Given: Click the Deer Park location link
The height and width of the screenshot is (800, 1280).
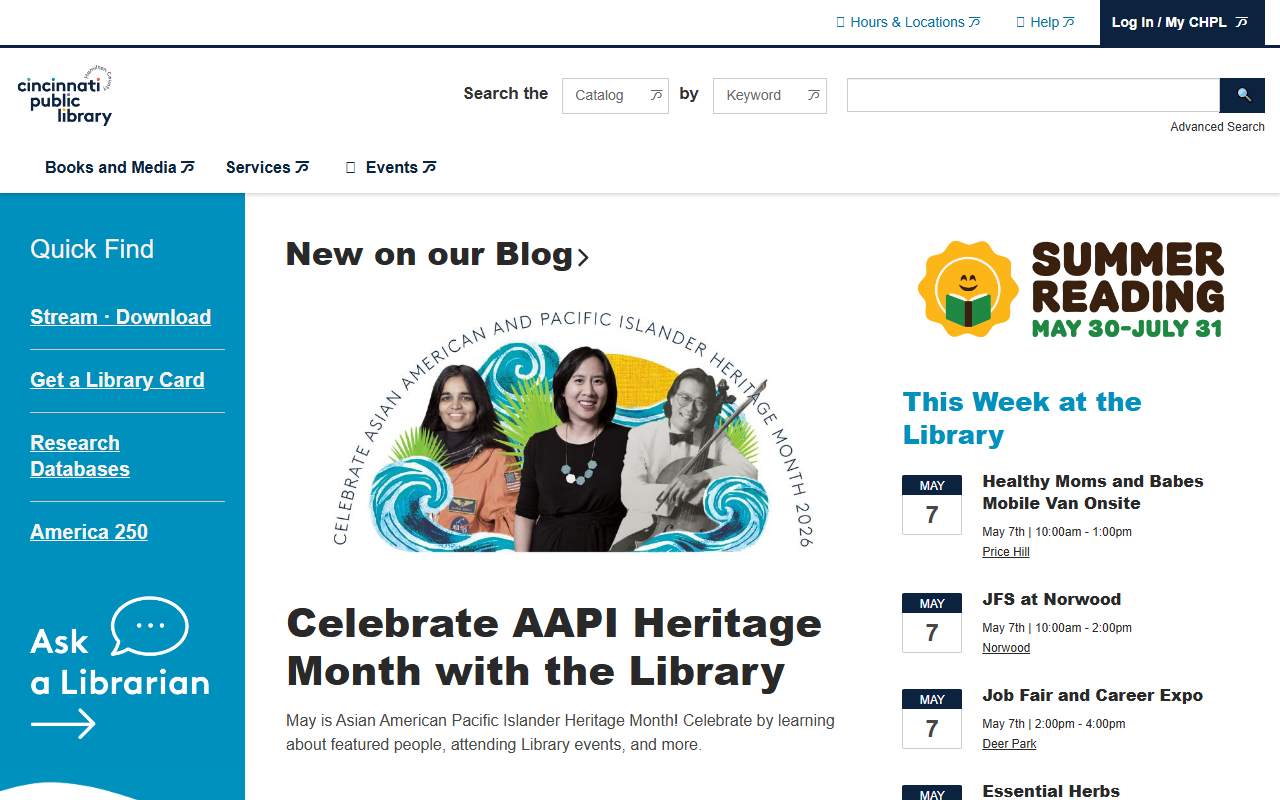Looking at the screenshot, I should 1009,744.
